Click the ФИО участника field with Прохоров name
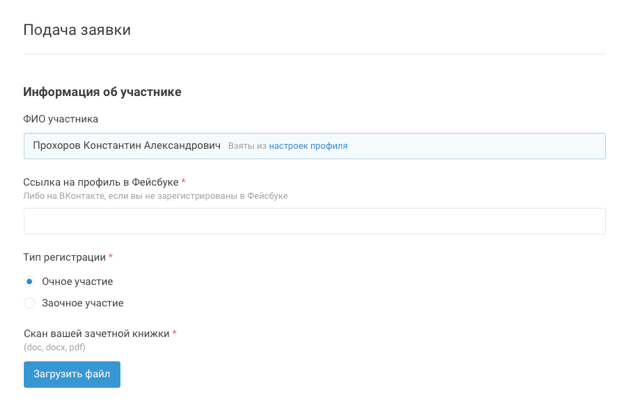Image resolution: width=629 pixels, height=415 pixels. [314, 146]
